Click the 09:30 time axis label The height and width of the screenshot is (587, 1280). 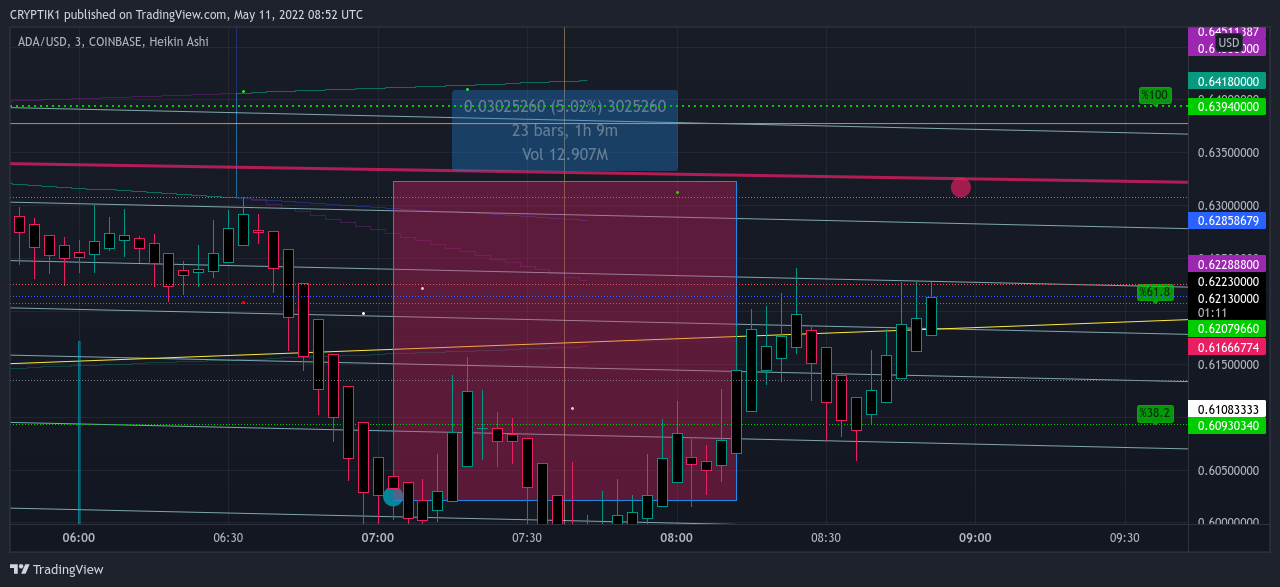coord(1125,537)
